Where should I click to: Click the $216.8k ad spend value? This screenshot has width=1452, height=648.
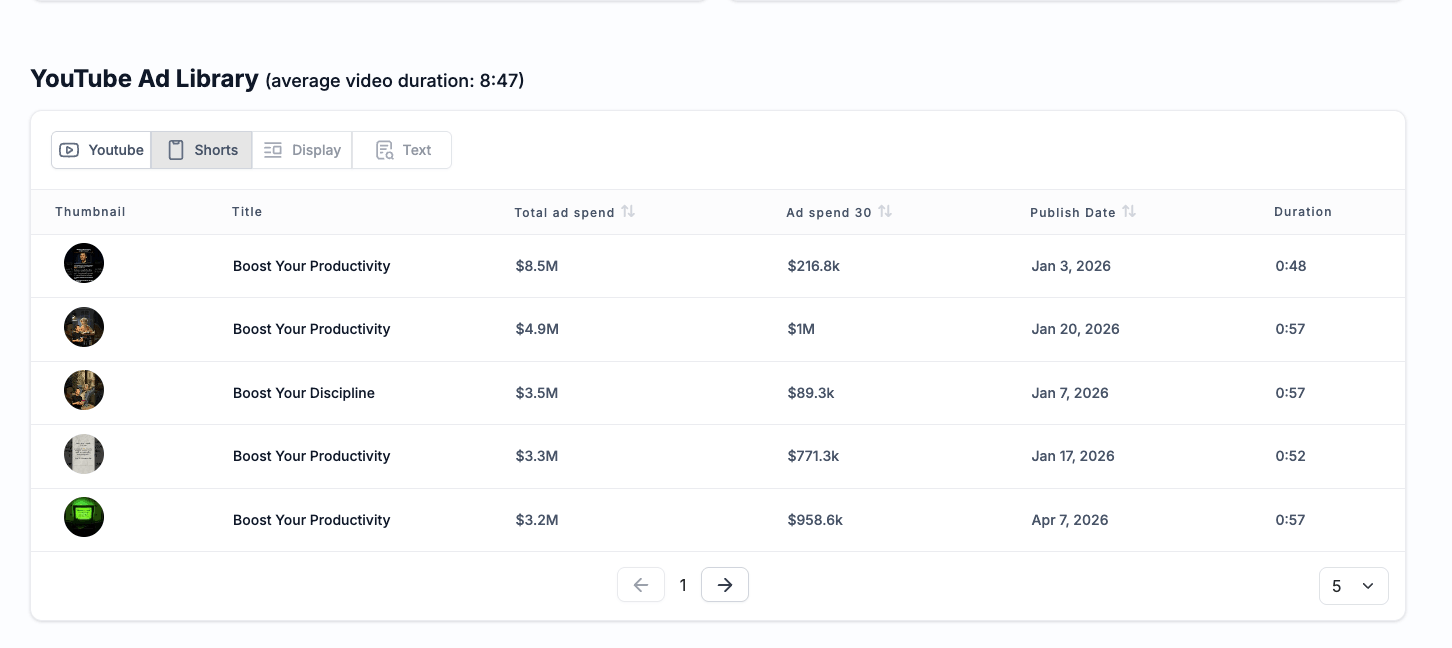pos(814,266)
